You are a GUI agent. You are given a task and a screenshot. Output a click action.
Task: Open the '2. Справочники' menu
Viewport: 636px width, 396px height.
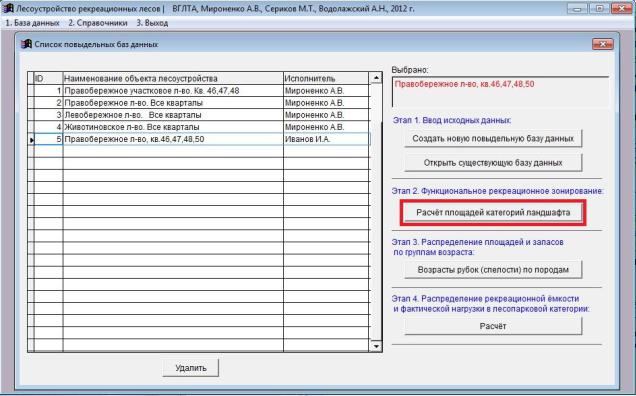(98, 23)
